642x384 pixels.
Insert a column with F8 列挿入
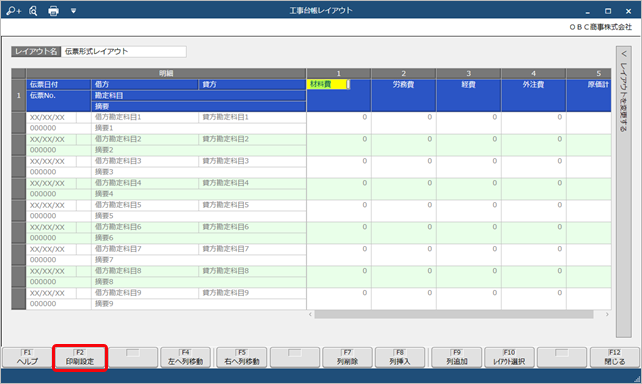click(x=400, y=357)
